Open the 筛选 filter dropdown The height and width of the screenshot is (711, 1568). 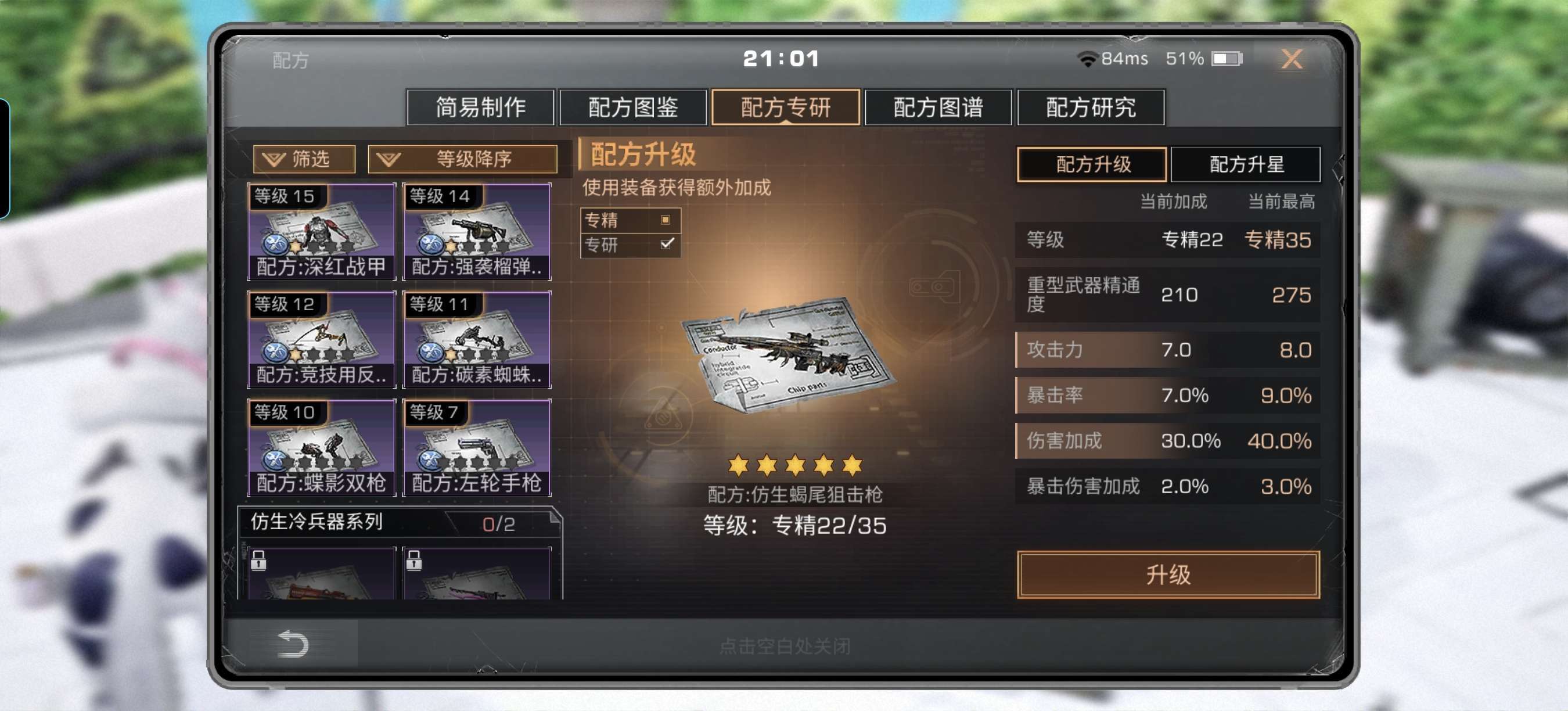pos(304,159)
